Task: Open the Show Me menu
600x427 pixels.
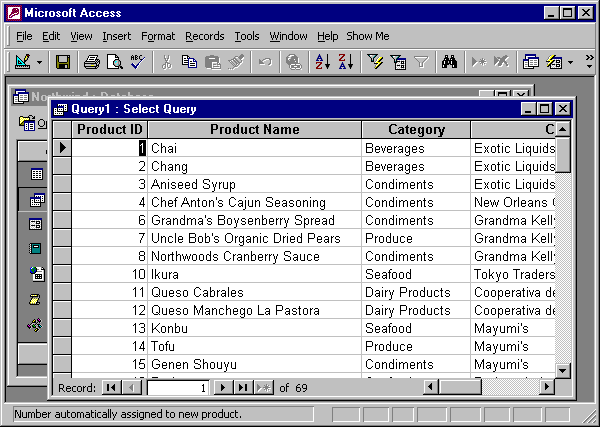Action: tap(368, 36)
